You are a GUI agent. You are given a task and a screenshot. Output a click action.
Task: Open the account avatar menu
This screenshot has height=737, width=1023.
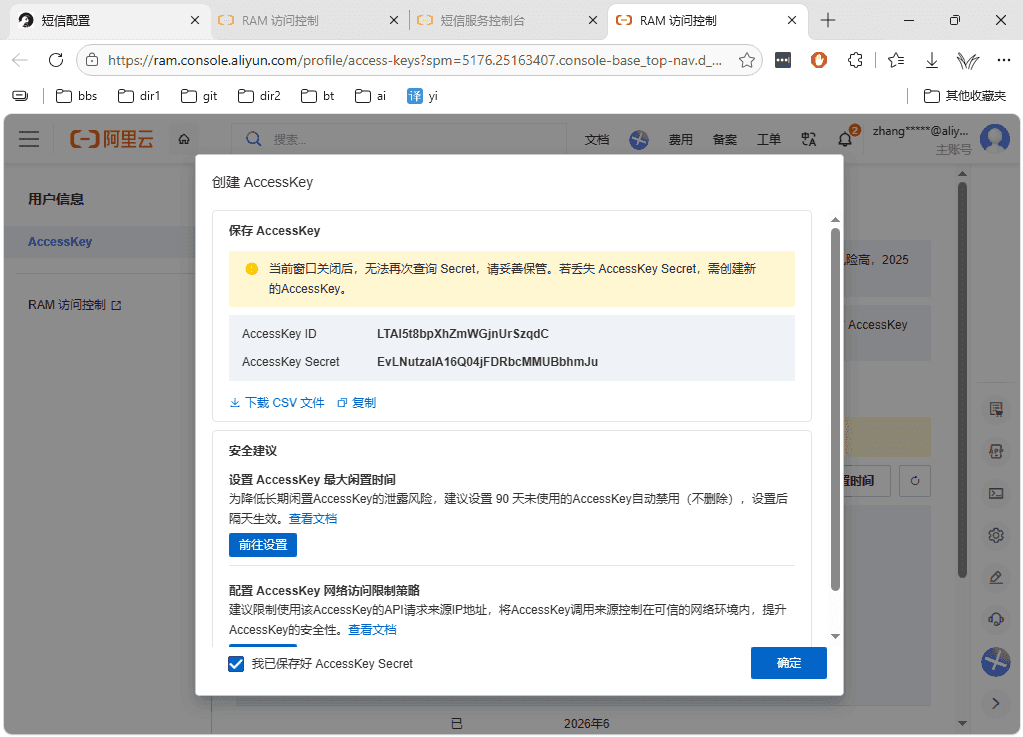coord(995,138)
